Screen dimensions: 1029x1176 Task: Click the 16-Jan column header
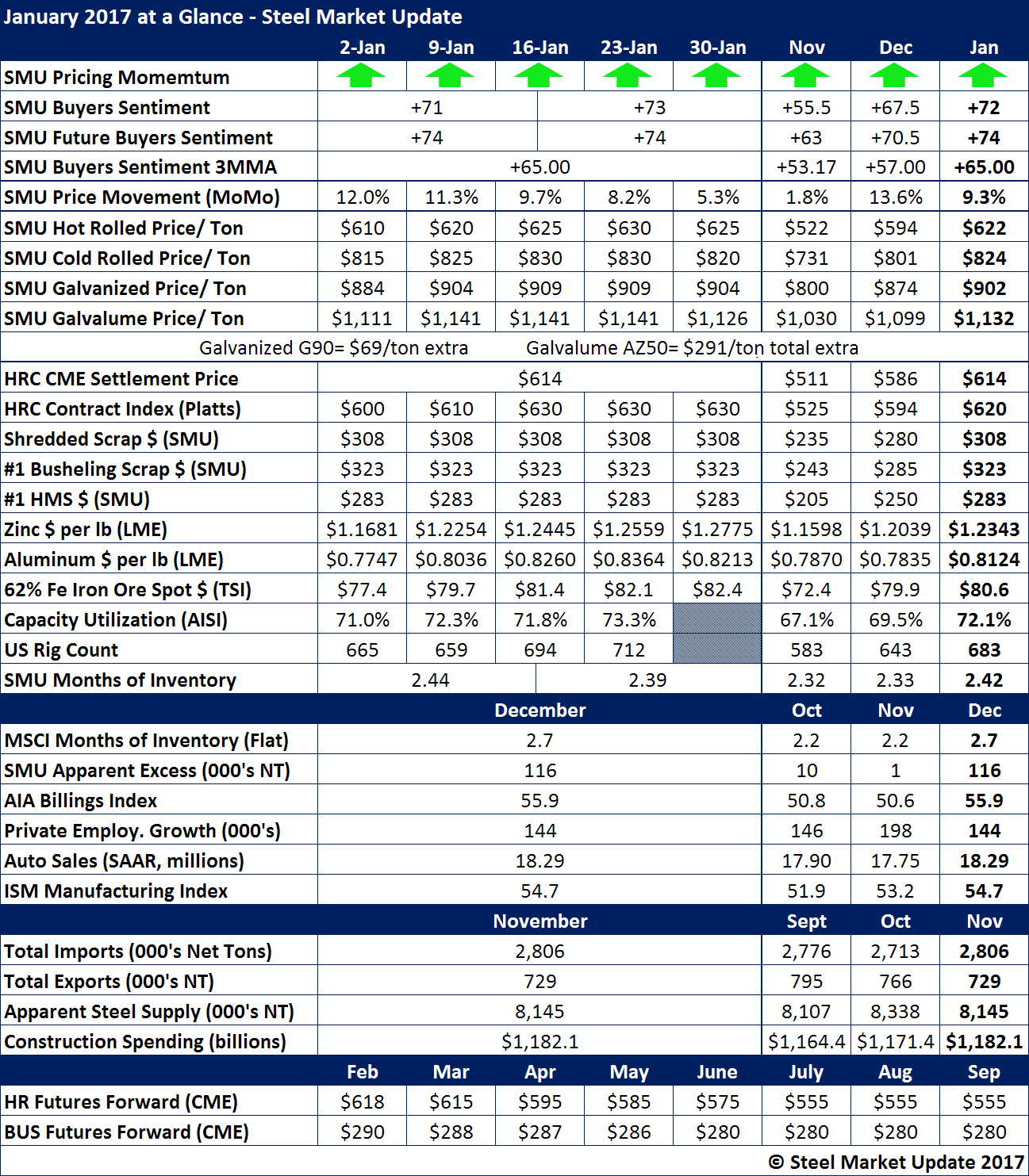[539, 48]
